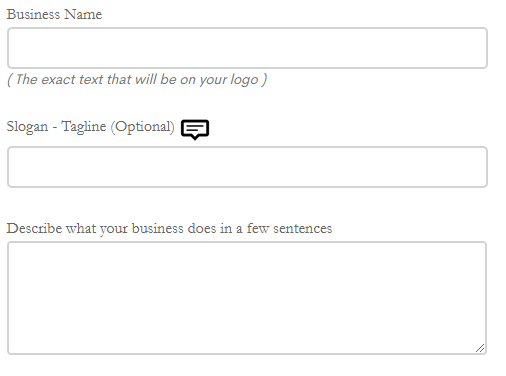The height and width of the screenshot is (376, 506).
Task: Click the words "will be" in the hint
Action: [156, 79]
